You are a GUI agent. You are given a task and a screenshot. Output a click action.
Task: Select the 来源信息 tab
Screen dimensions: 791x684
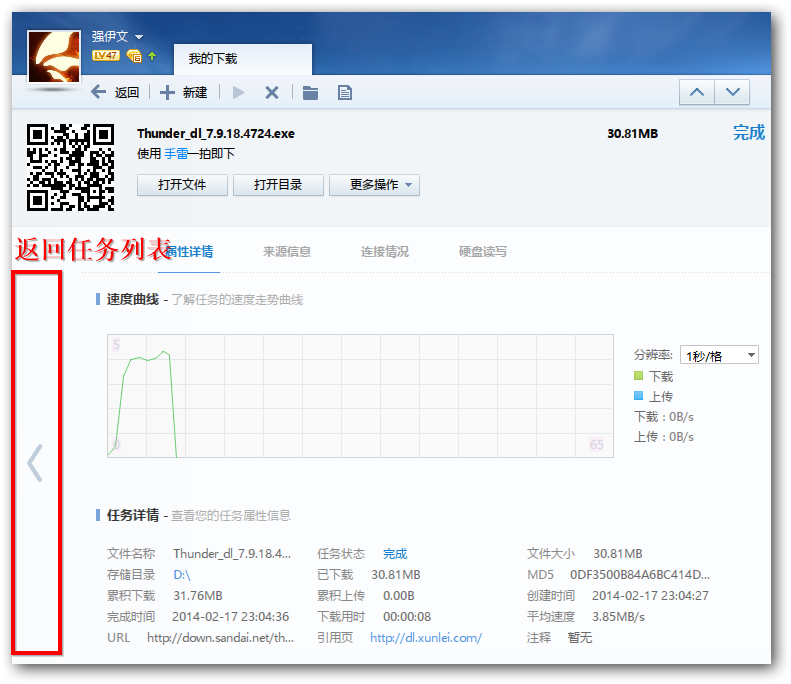287,251
